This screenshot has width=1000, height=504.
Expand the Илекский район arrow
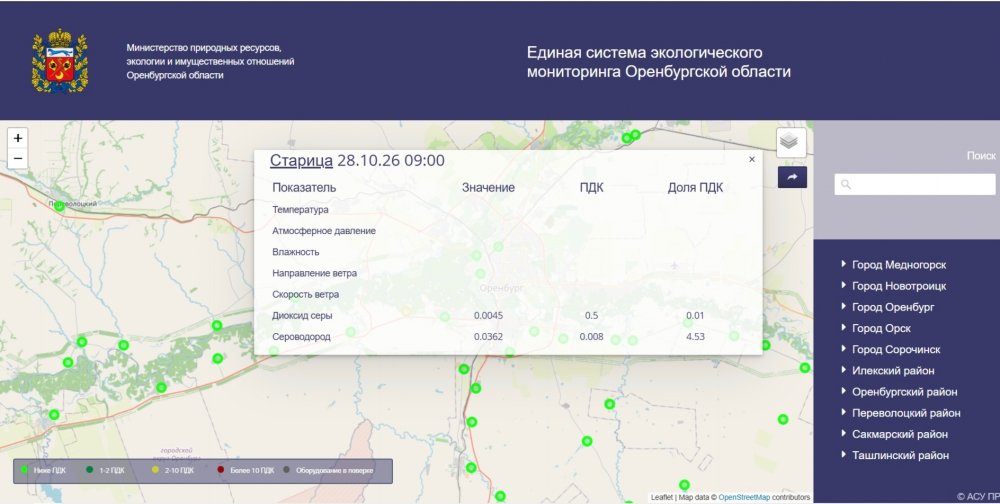pos(844,369)
